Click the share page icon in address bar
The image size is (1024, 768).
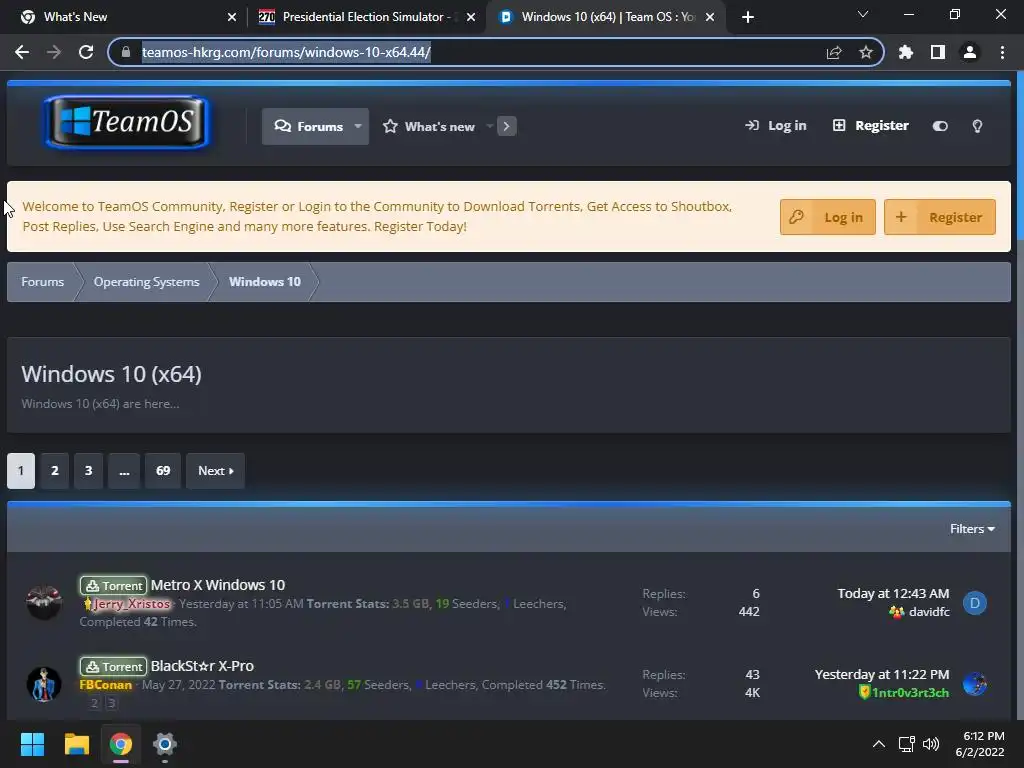pyautogui.click(x=834, y=52)
